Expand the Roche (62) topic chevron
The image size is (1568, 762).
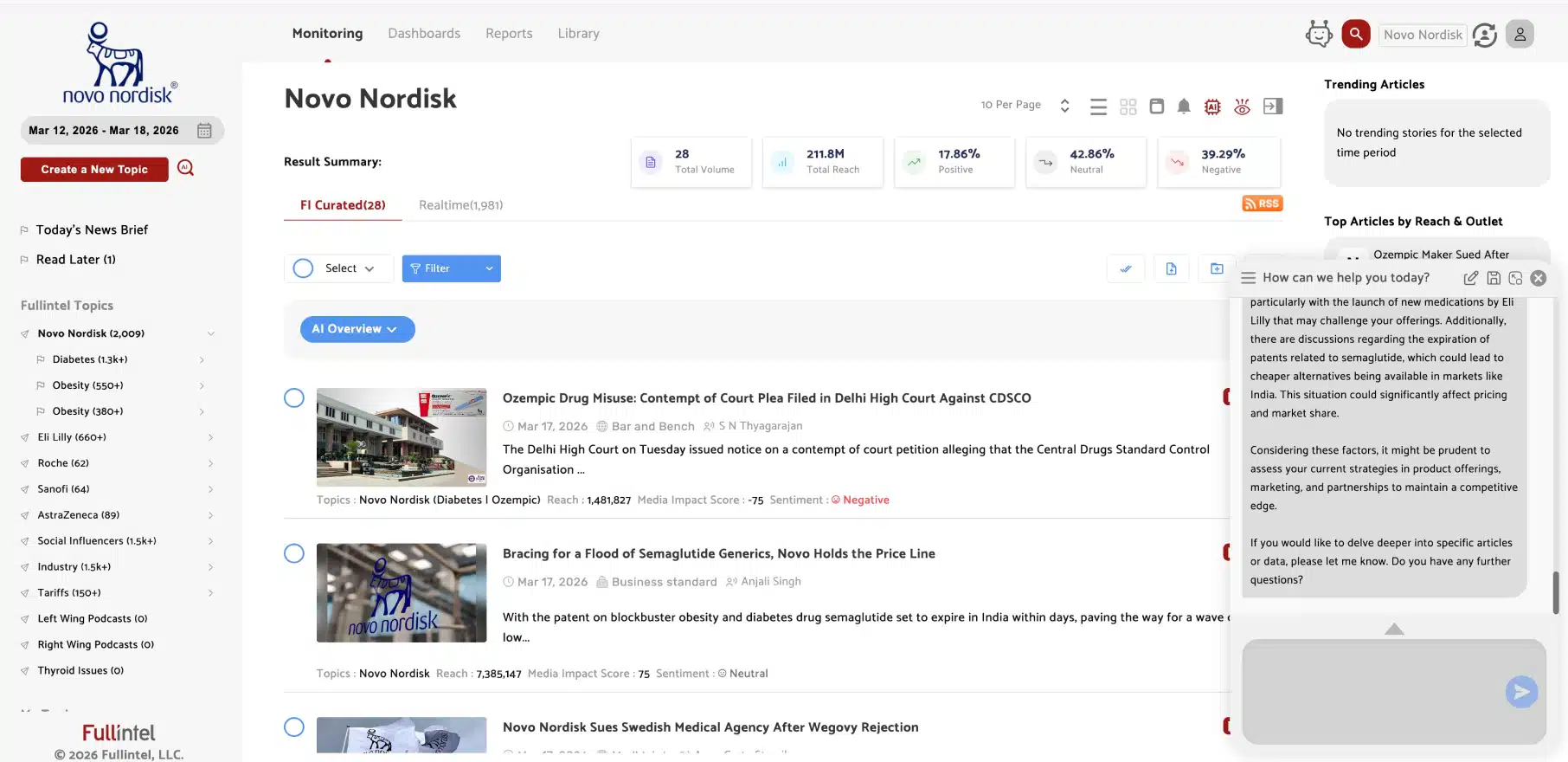(210, 463)
